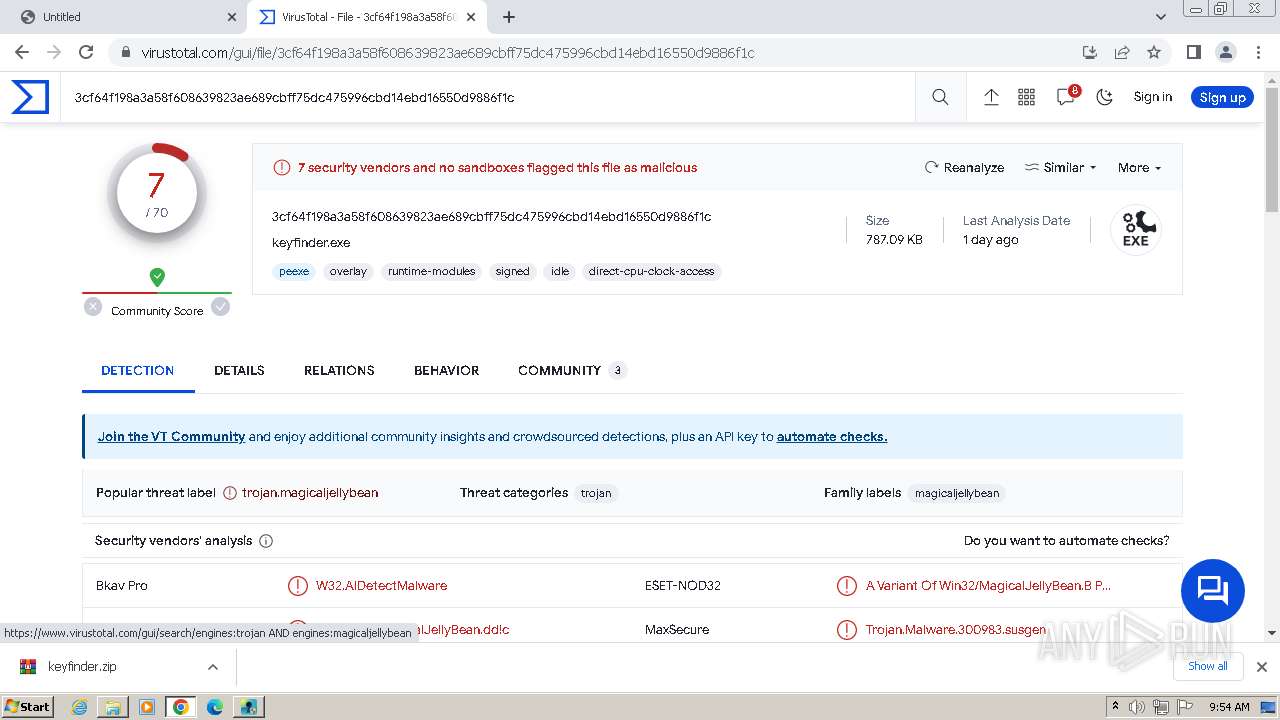The width and height of the screenshot is (1280, 720).
Task: Click the trojan threat category chip
Action: click(x=596, y=493)
